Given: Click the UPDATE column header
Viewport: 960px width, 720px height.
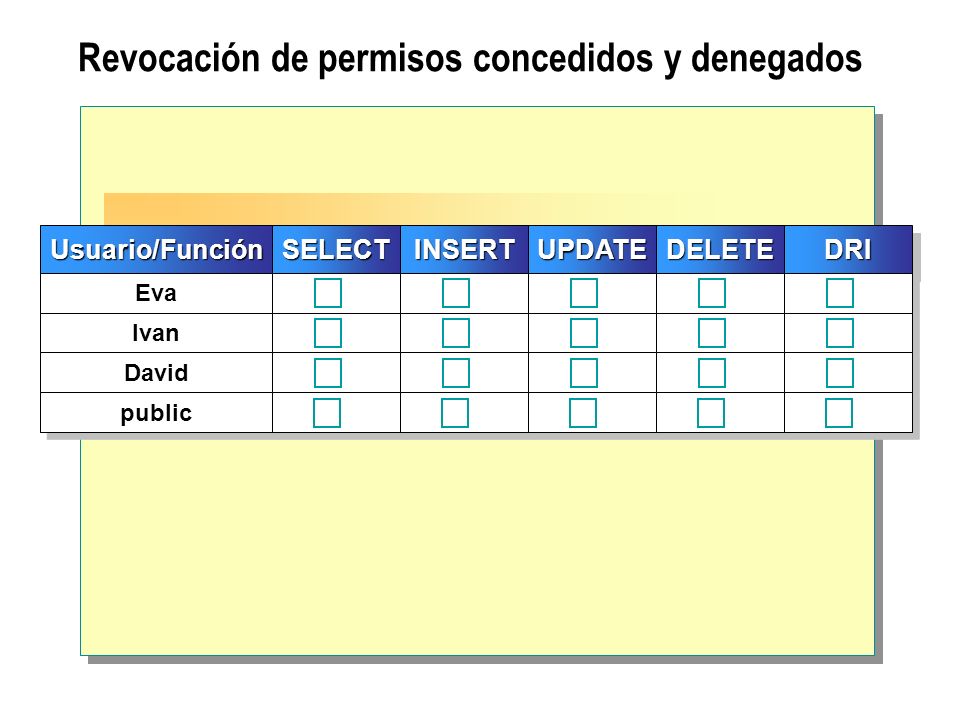Looking at the screenshot, I should (x=592, y=249).
